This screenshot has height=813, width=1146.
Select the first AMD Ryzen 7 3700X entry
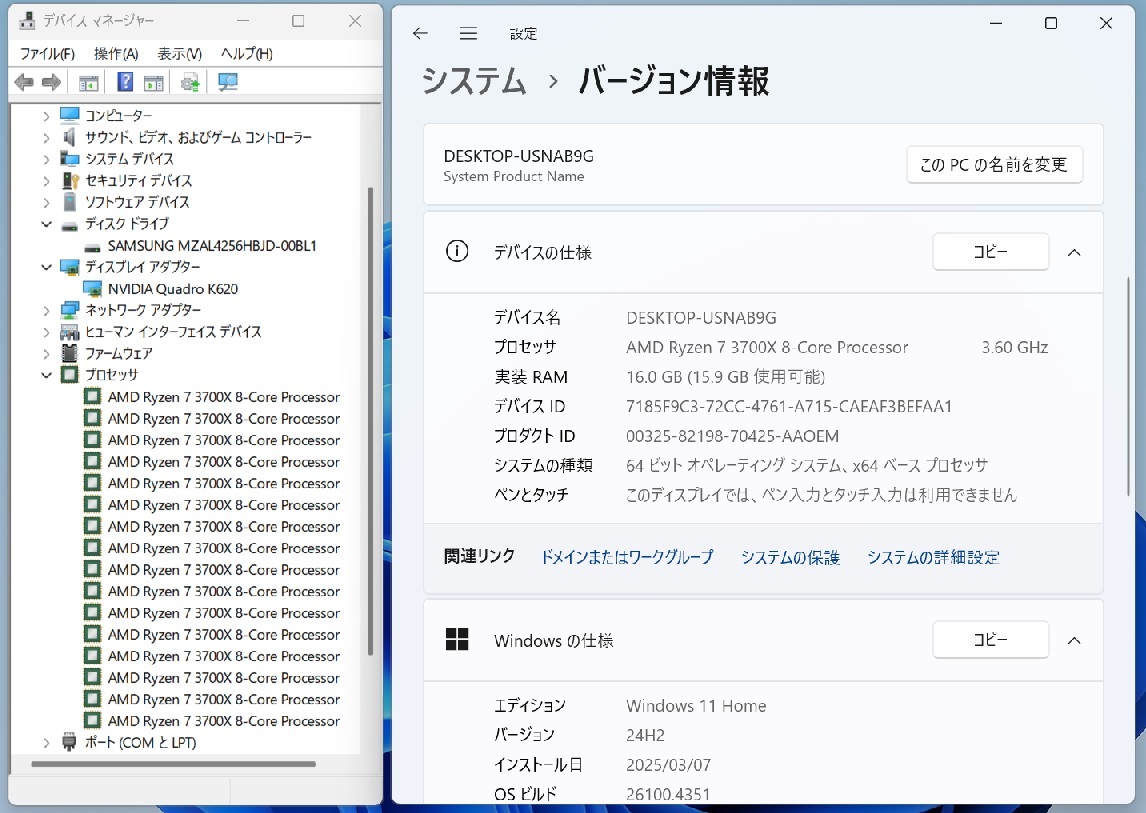(224, 397)
